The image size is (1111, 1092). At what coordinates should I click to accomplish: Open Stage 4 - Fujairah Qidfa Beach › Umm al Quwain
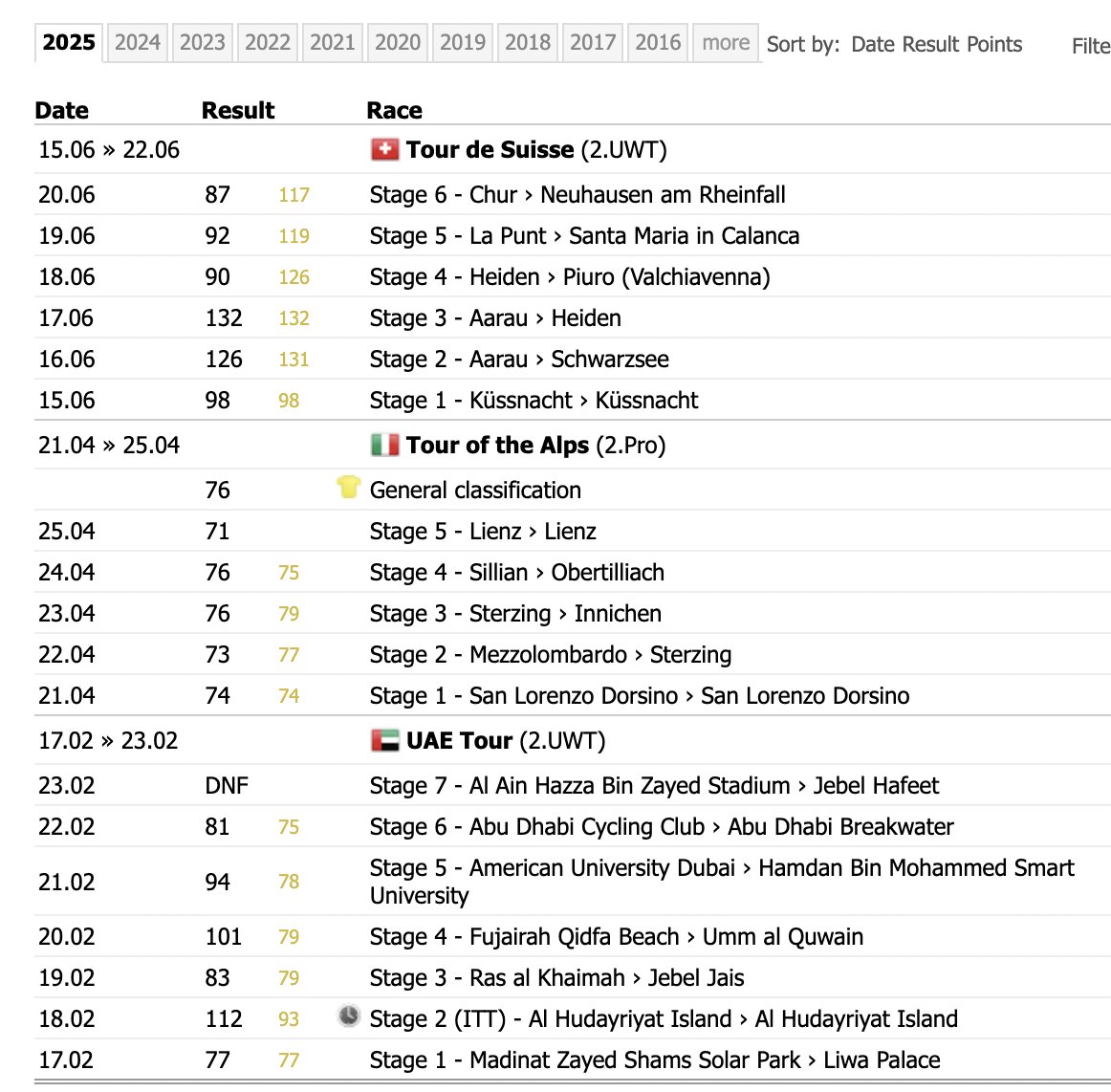tap(617, 937)
